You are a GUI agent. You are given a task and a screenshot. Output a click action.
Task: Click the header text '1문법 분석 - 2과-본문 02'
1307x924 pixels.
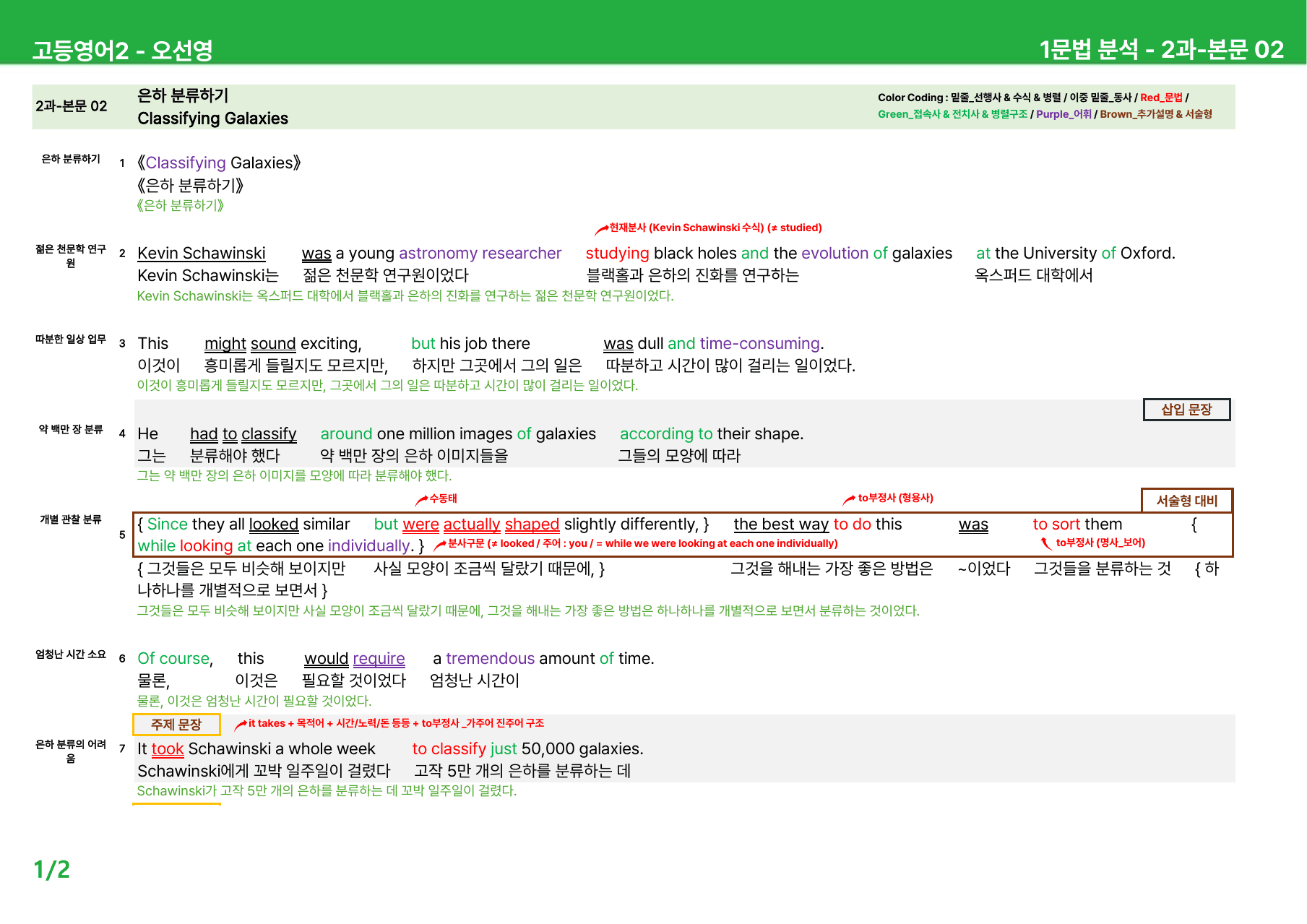(x=1161, y=49)
